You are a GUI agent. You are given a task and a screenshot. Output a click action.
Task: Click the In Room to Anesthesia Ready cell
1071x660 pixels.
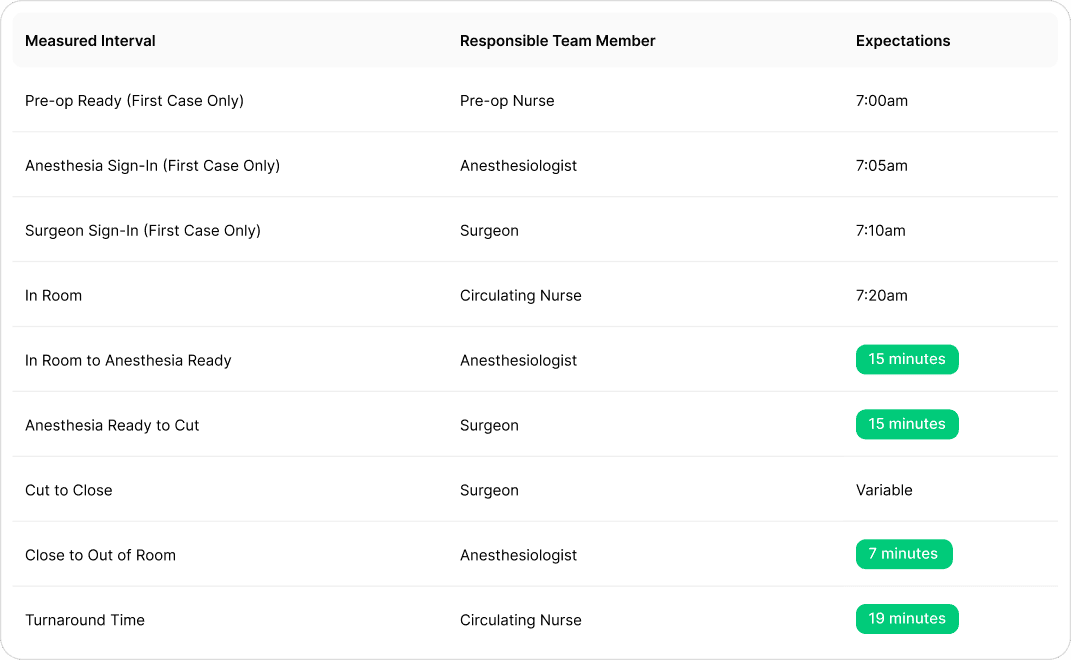click(128, 361)
